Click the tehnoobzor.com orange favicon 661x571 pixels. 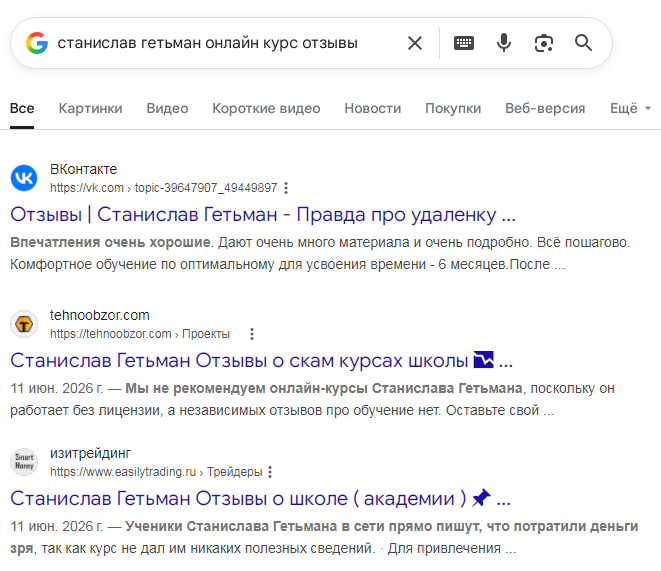point(24,324)
